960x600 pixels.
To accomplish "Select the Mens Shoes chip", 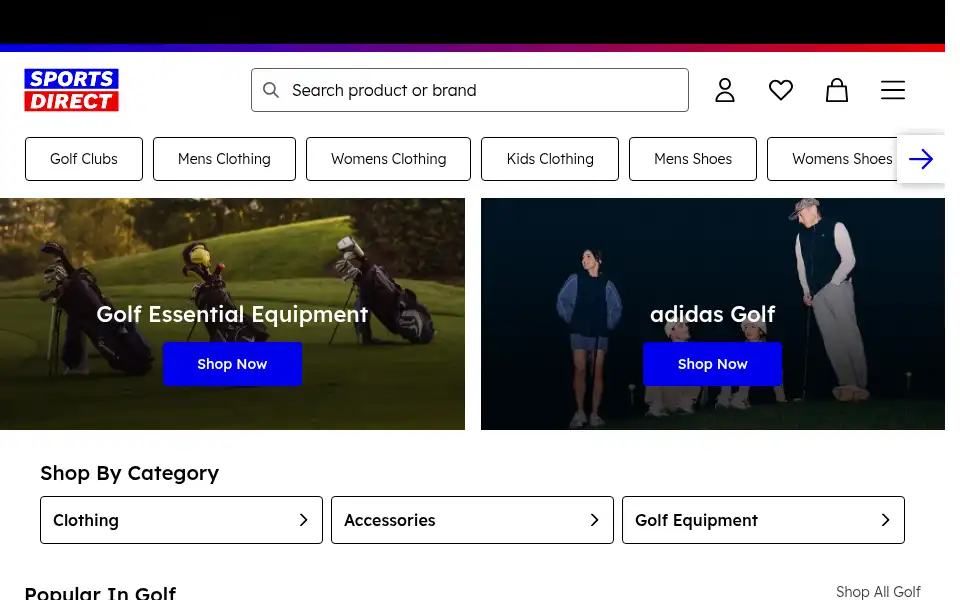I will (692, 159).
